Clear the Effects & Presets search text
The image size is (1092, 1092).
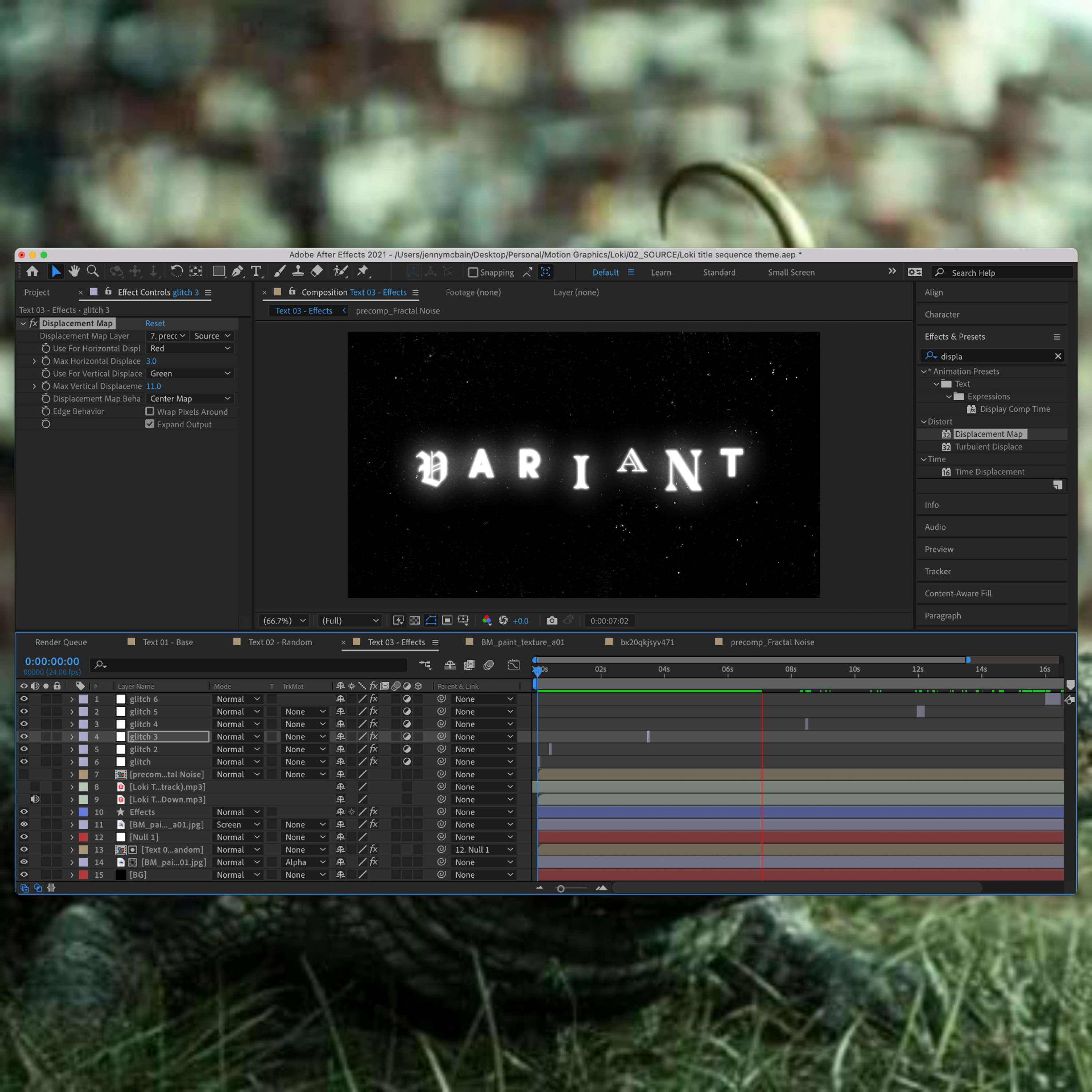(x=1057, y=356)
